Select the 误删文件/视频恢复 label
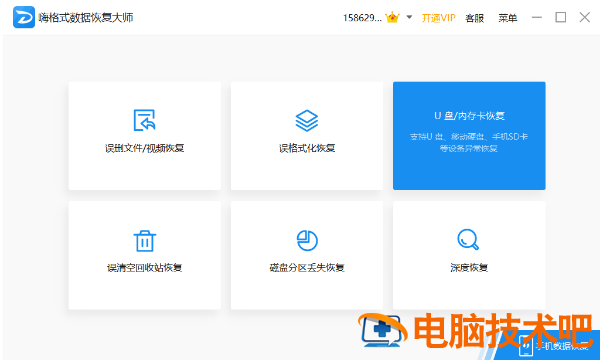Screen dimensions: 600x360 point(145,148)
